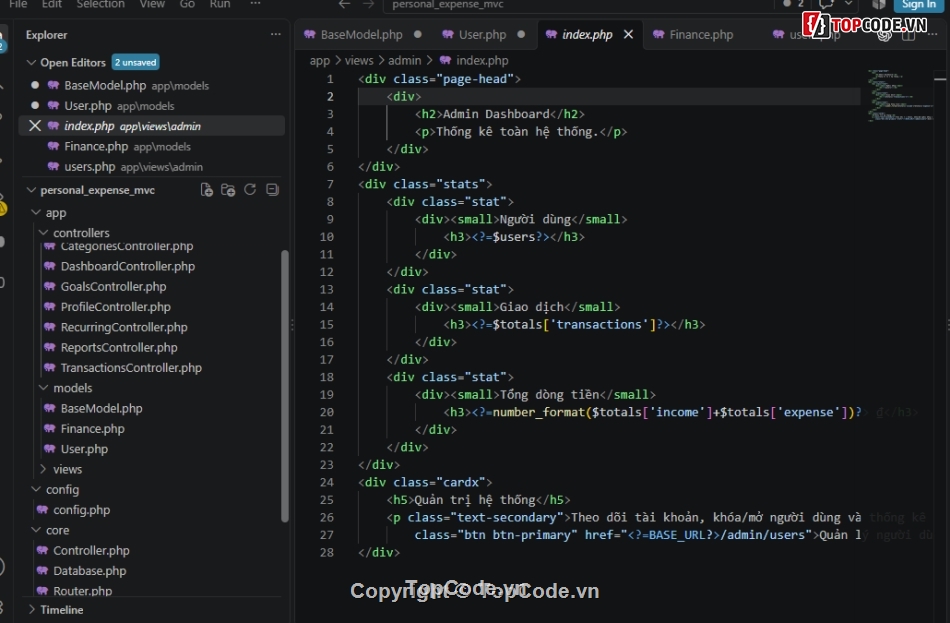Image resolution: width=950 pixels, height=623 pixels.
Task: Close index.php in Open Editors list
Action: pyautogui.click(x=35, y=125)
